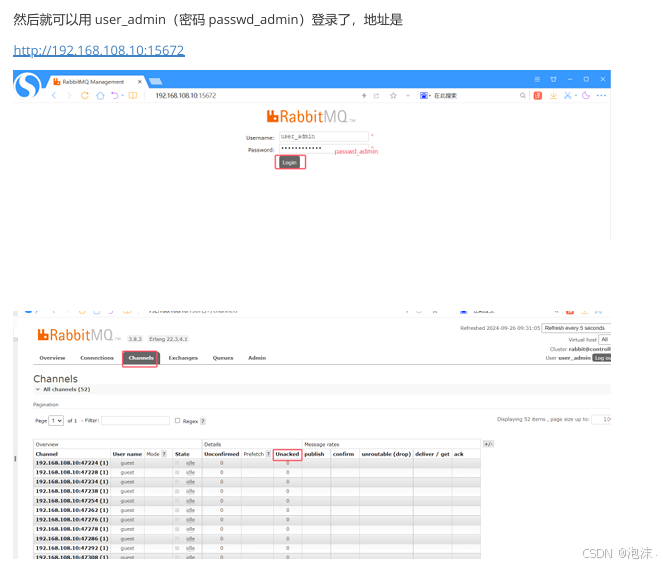Screen dimensions: 663x567
Task: Open the Refresh every 5 seconds dropdown
Action: [x=576, y=328]
